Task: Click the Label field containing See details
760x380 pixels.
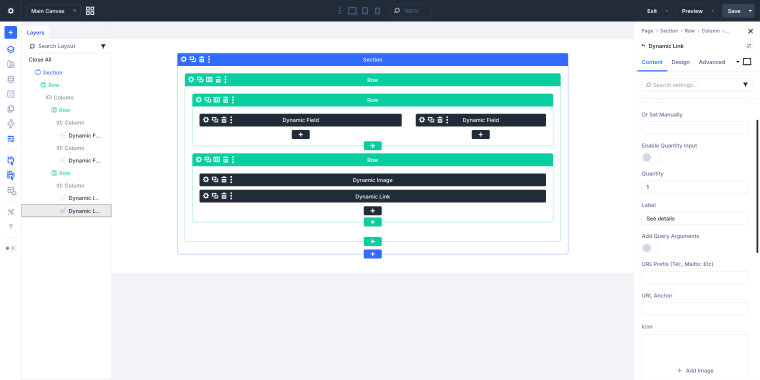Action: (x=695, y=219)
